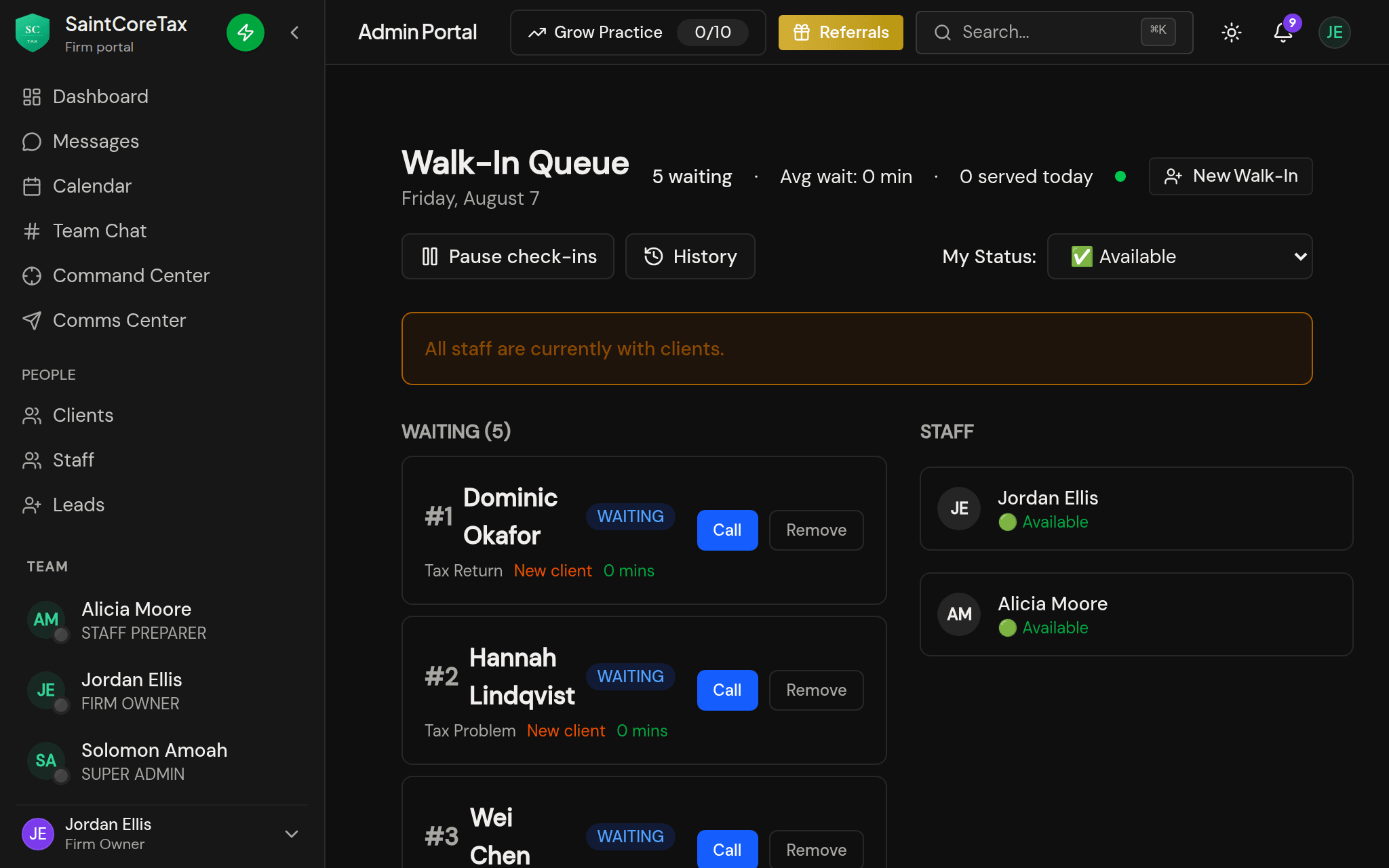This screenshot has height=868, width=1389.
Task: Open walk-in History
Action: pyautogui.click(x=690, y=256)
